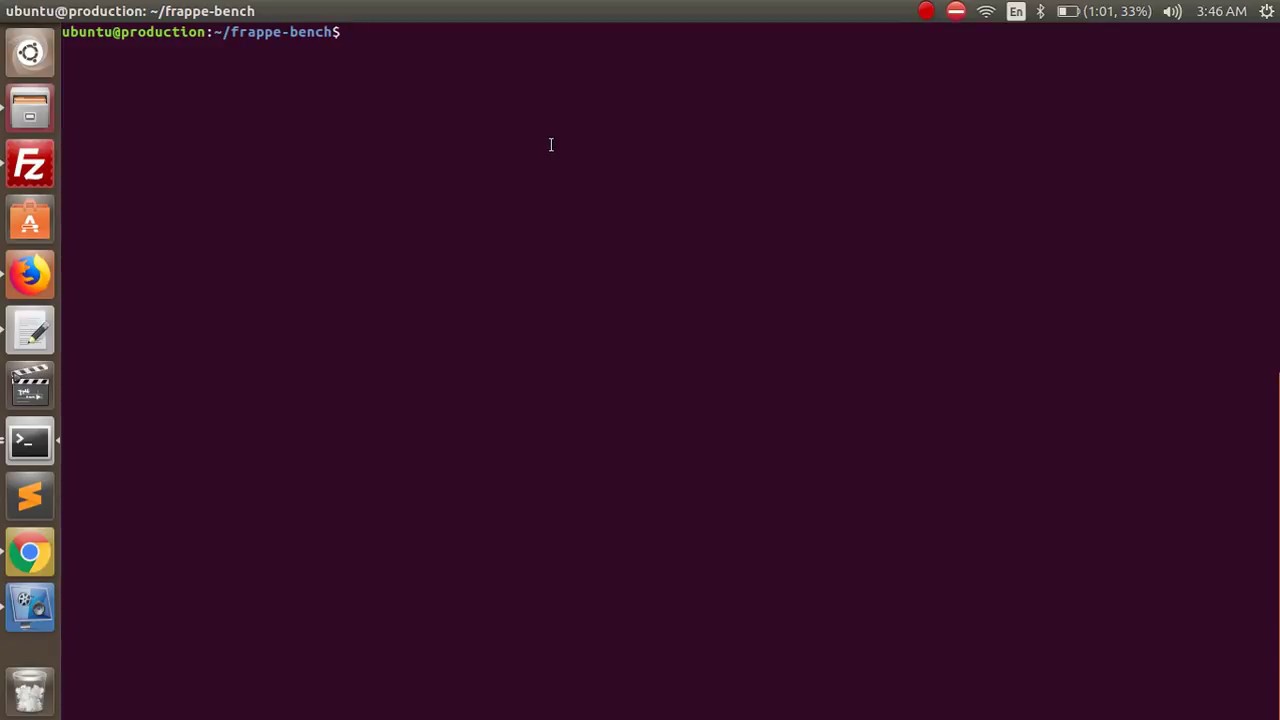Launch FileZilla from the dock
This screenshot has height=720, width=1280.
click(30, 164)
